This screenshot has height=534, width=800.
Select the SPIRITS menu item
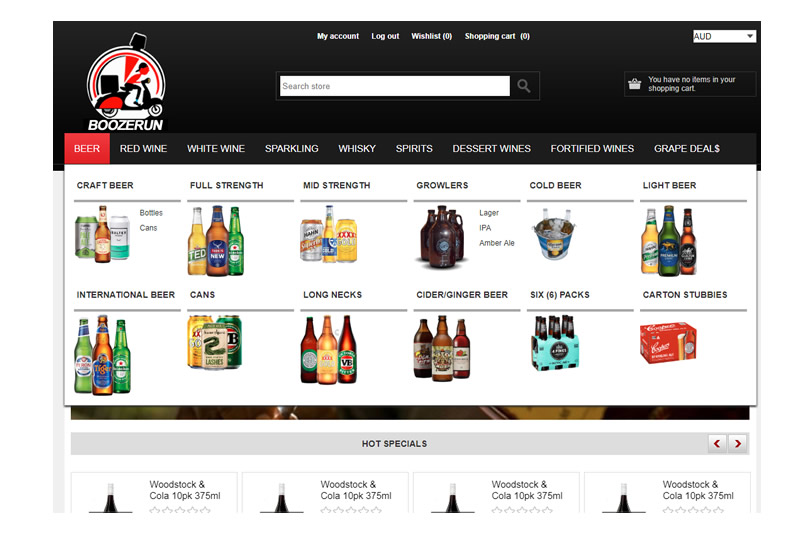(x=414, y=148)
